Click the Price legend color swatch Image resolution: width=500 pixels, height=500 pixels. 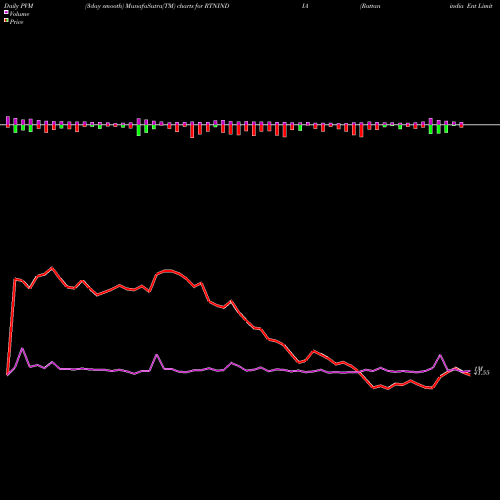pyautogui.click(x=6, y=21)
